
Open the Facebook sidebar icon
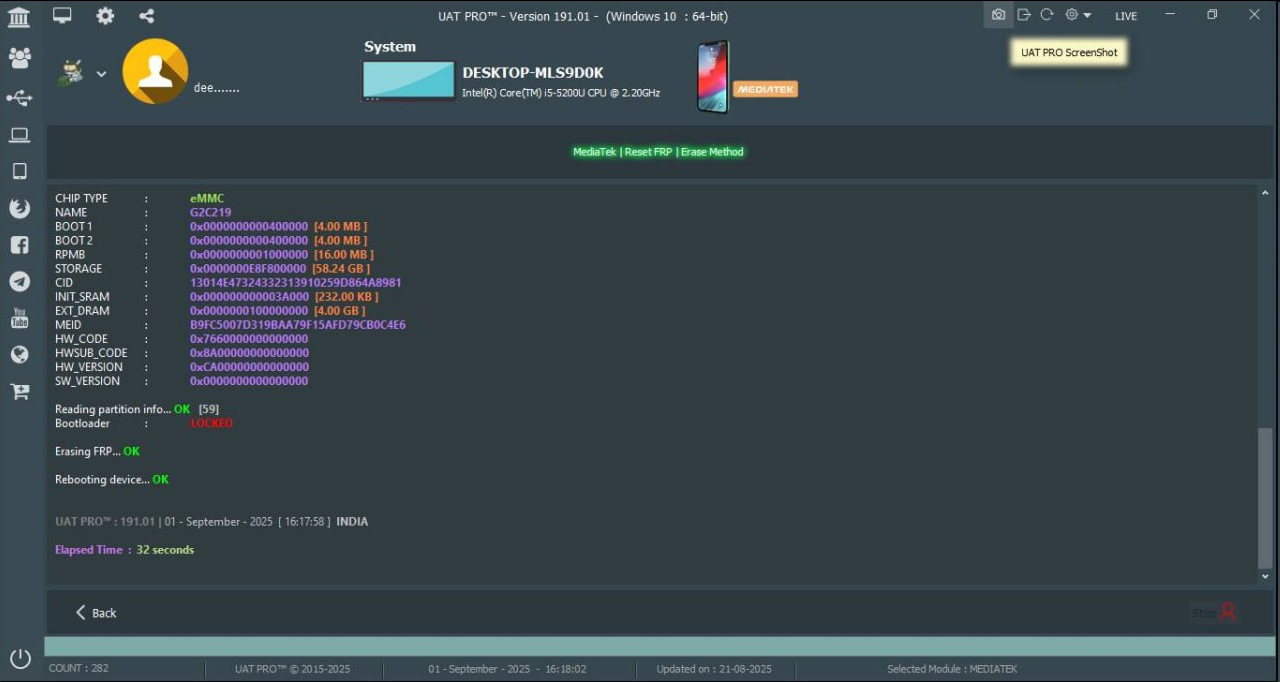pyautogui.click(x=19, y=245)
